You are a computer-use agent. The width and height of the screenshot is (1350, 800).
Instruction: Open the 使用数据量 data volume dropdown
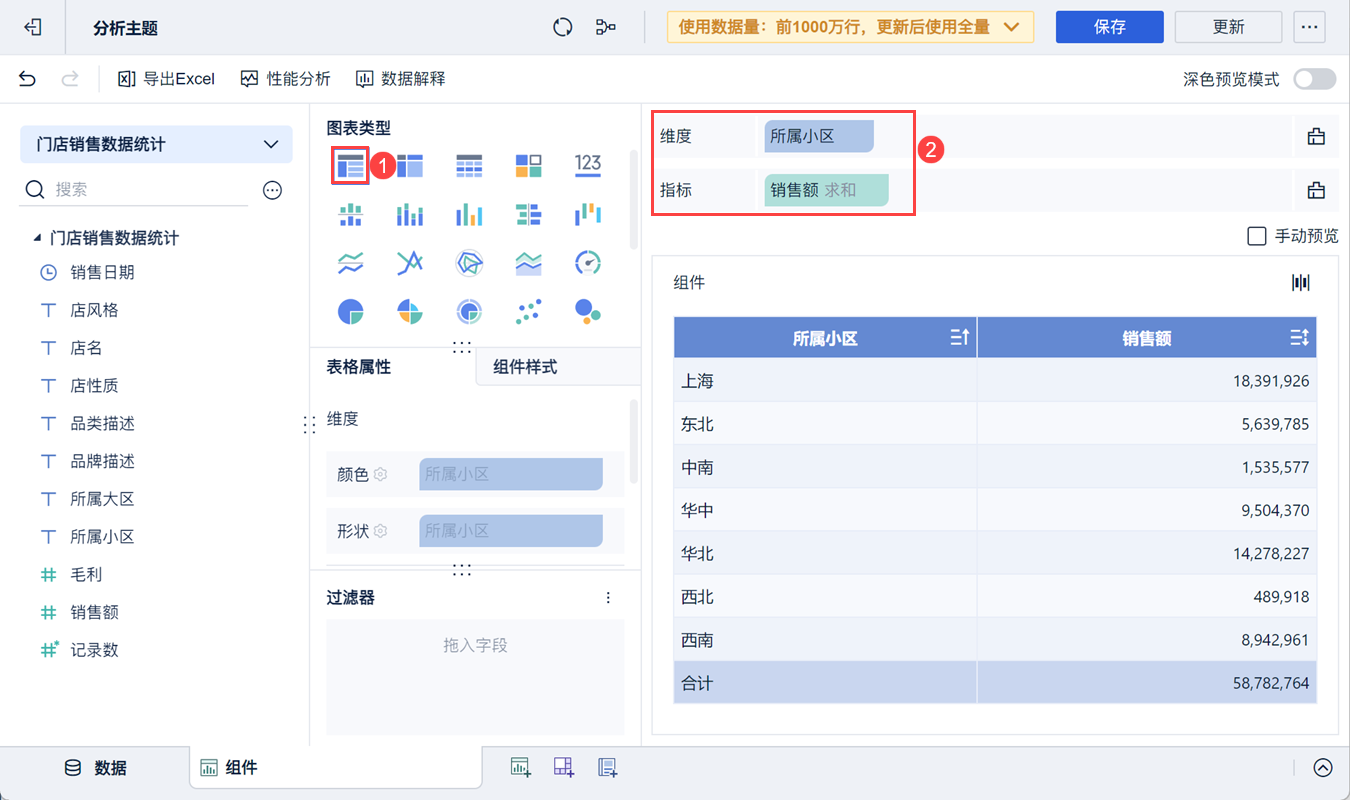[850, 27]
